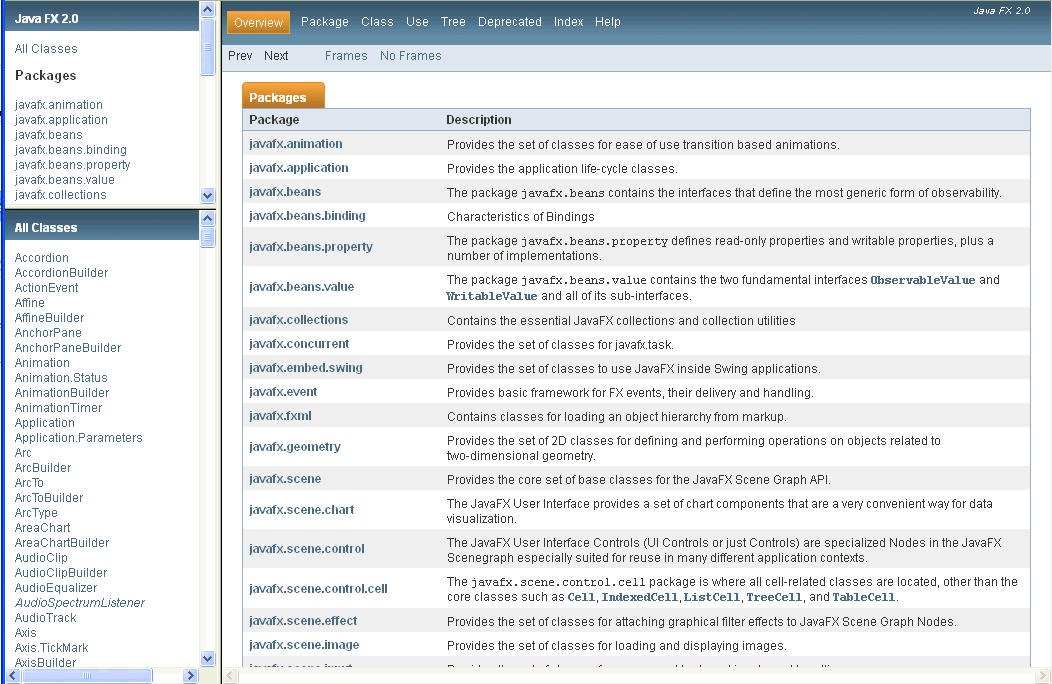Open the AudioSpectrumListener interface
Image resolution: width=1052 pixels, height=684 pixels.
[79, 602]
